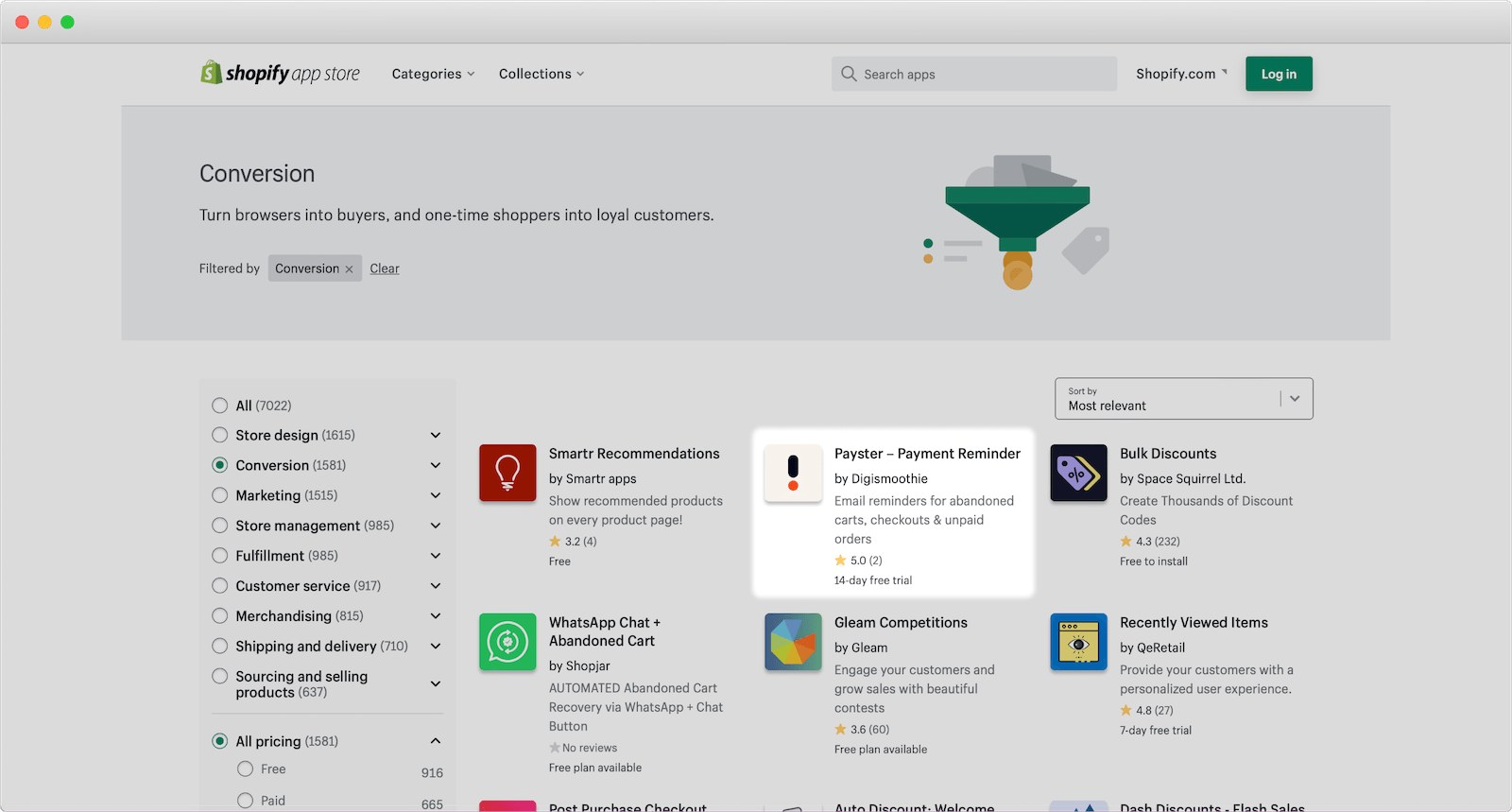The height and width of the screenshot is (812, 1512).
Task: Click the Clear filter link
Action: [385, 268]
